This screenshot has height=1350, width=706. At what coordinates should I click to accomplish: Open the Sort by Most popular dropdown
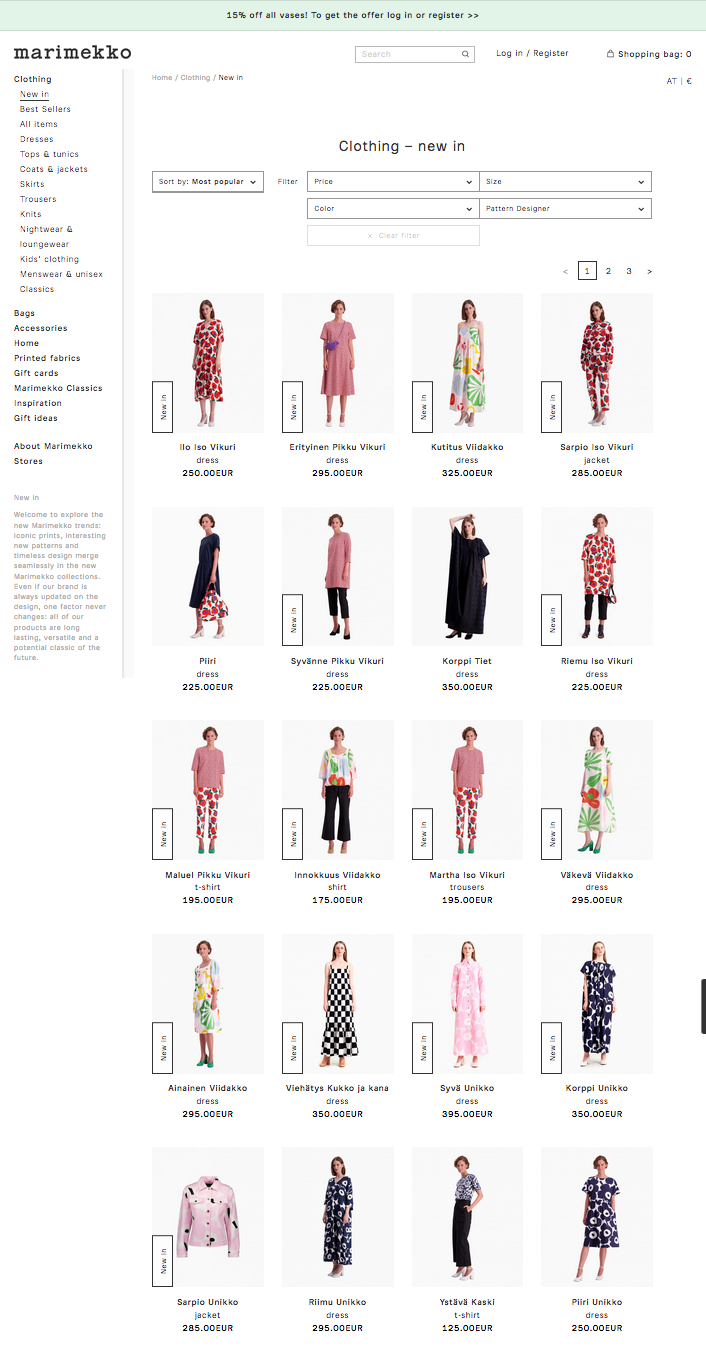pyautogui.click(x=208, y=182)
